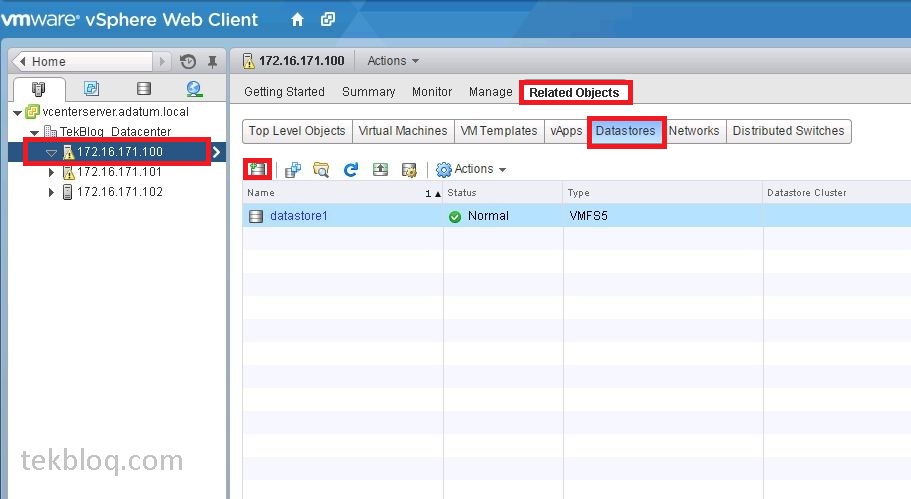Pin the navigator panel
This screenshot has height=499, width=911.
click(213, 61)
